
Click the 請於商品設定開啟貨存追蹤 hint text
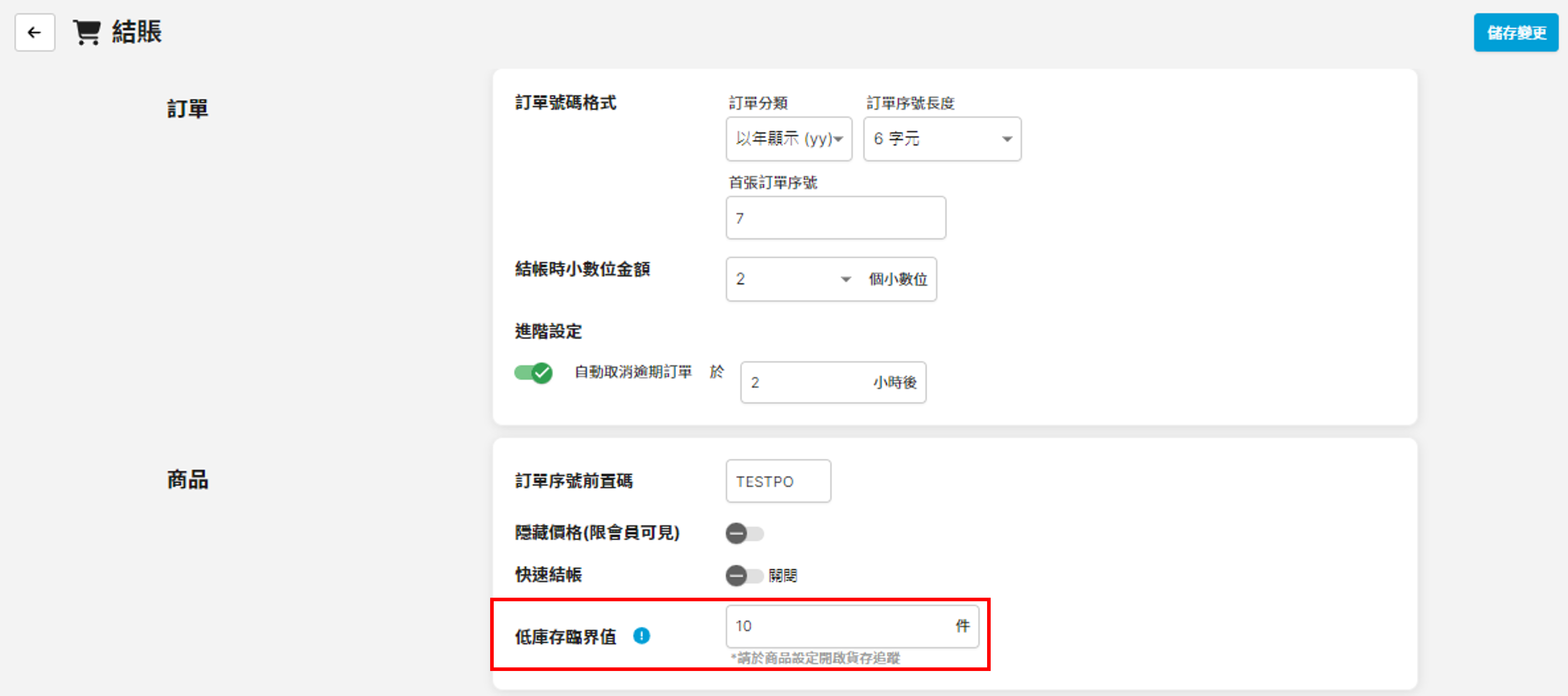click(816, 658)
